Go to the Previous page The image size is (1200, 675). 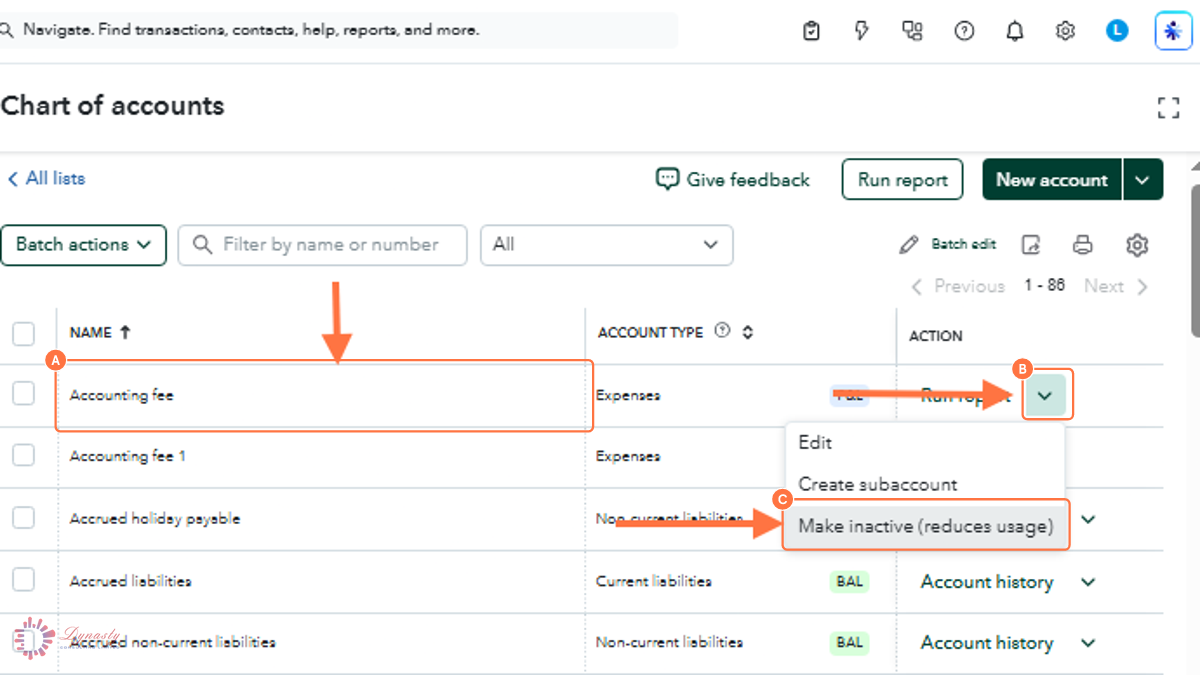tap(958, 286)
